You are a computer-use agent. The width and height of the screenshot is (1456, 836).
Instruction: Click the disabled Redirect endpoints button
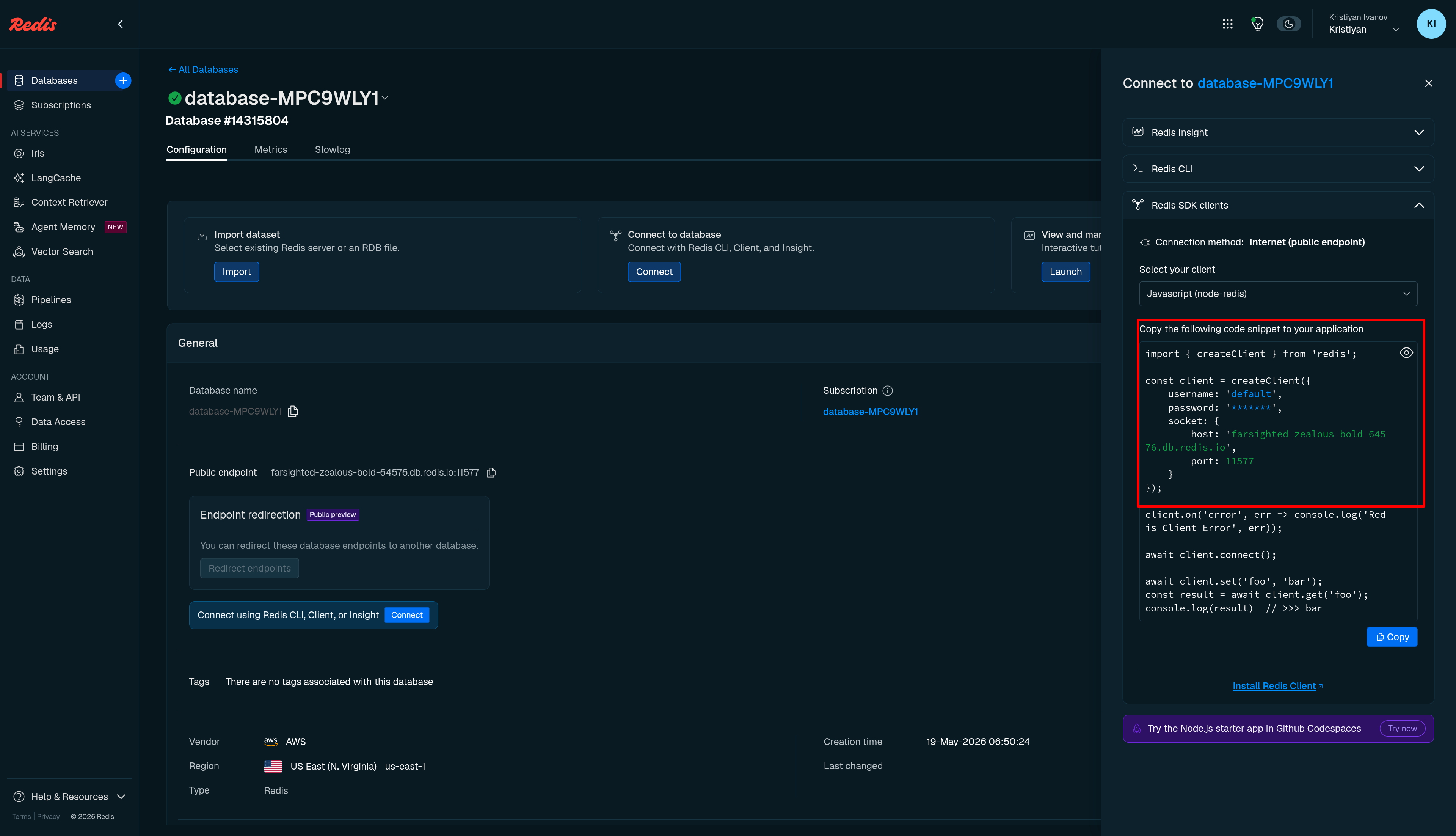(249, 568)
